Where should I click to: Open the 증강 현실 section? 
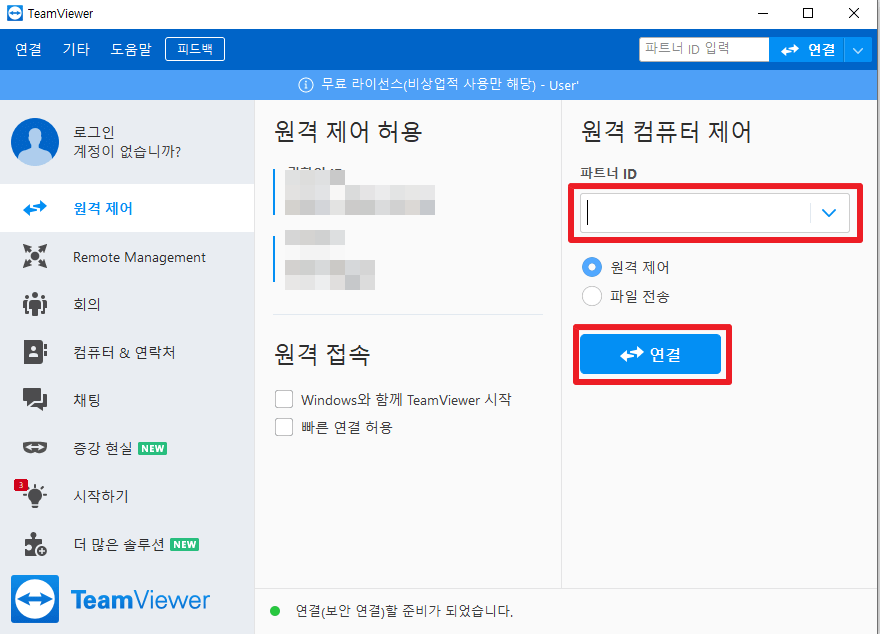click(127, 448)
